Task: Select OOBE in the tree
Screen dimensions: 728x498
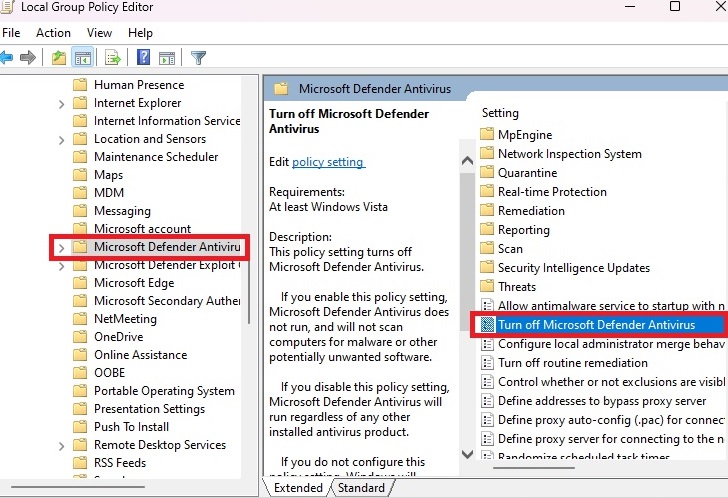Action: 110,373
